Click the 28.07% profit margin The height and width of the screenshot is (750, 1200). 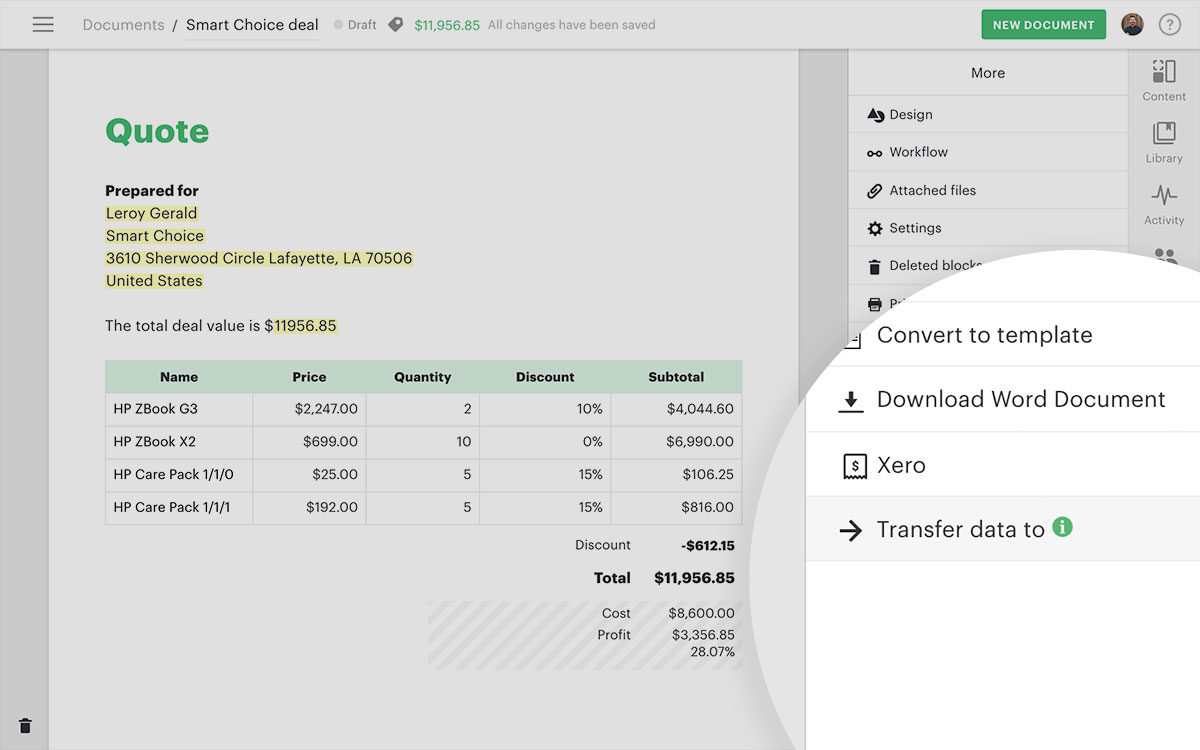click(x=712, y=652)
